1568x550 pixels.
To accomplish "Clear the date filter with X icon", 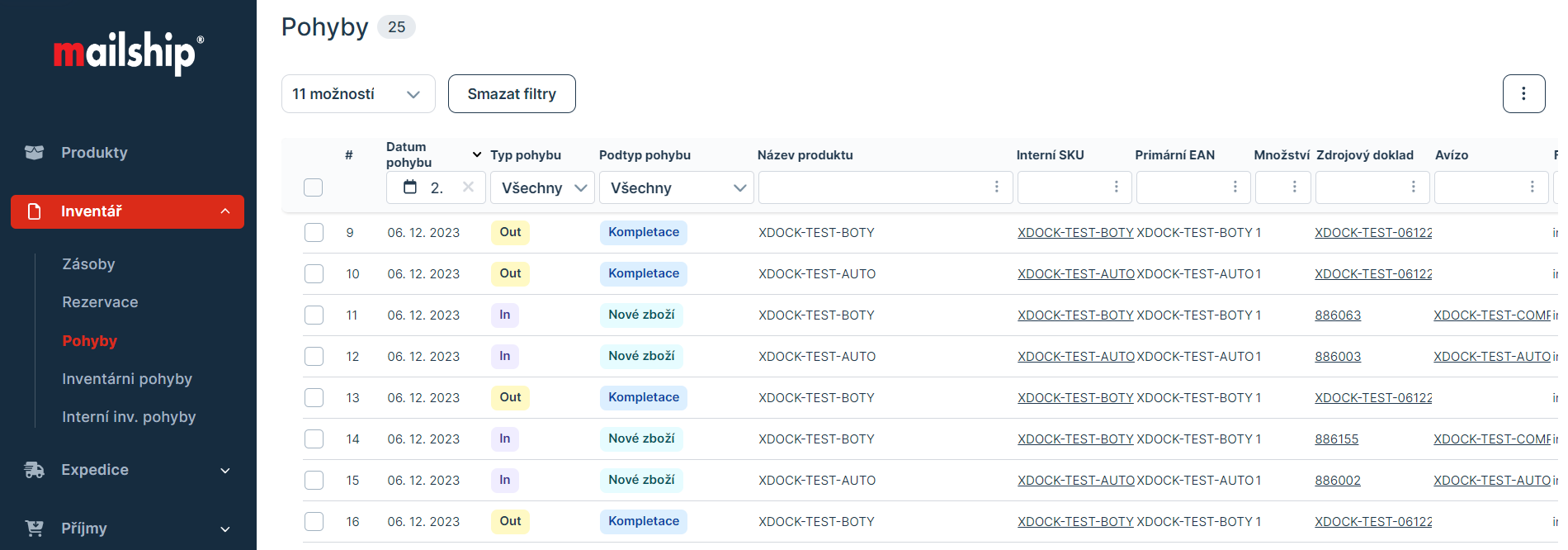I will (x=468, y=187).
